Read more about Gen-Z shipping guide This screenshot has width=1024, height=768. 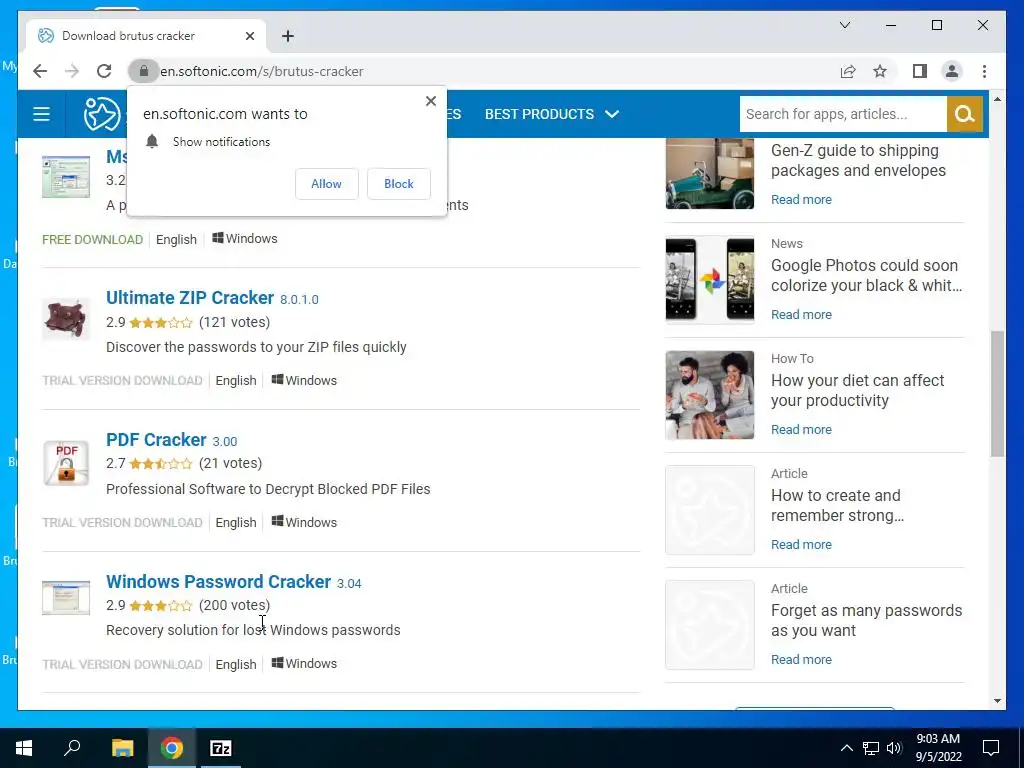(x=801, y=200)
